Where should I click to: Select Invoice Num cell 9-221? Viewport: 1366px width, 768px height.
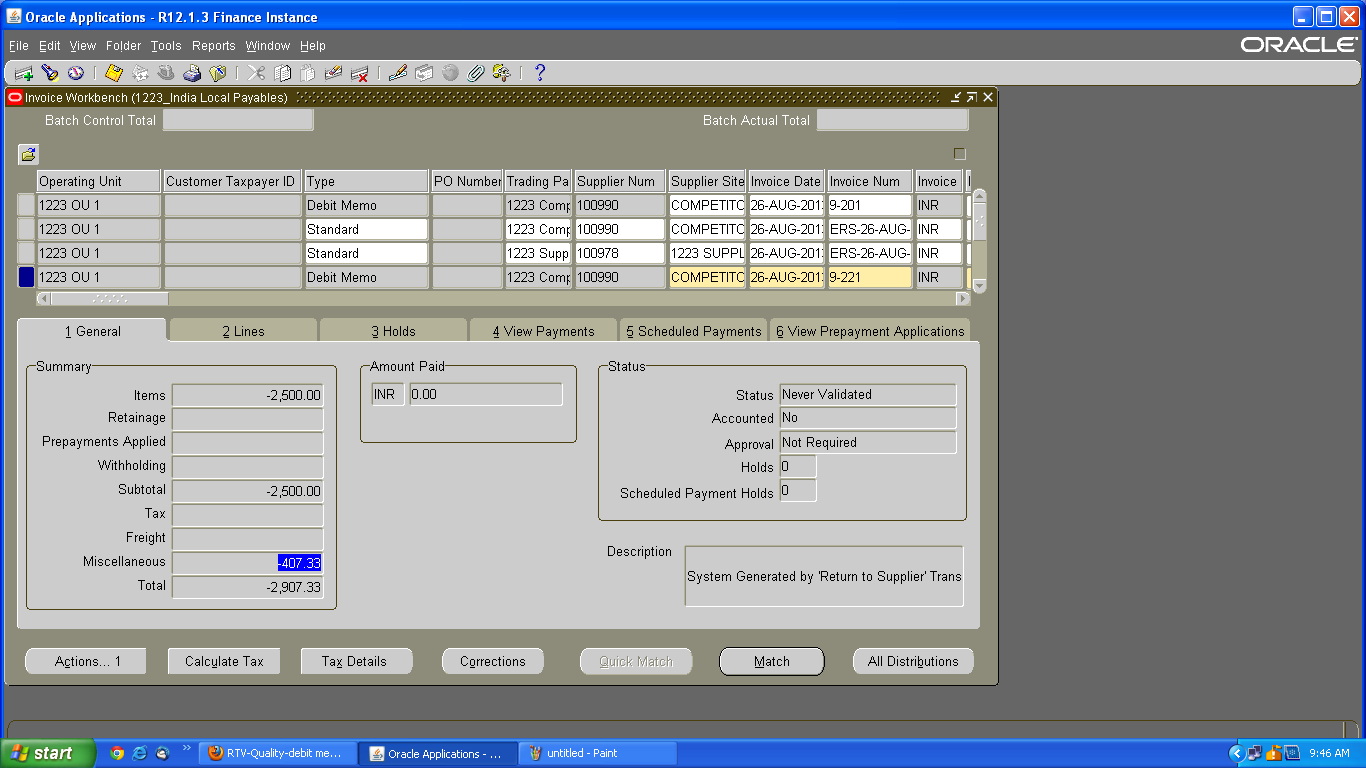pos(870,277)
